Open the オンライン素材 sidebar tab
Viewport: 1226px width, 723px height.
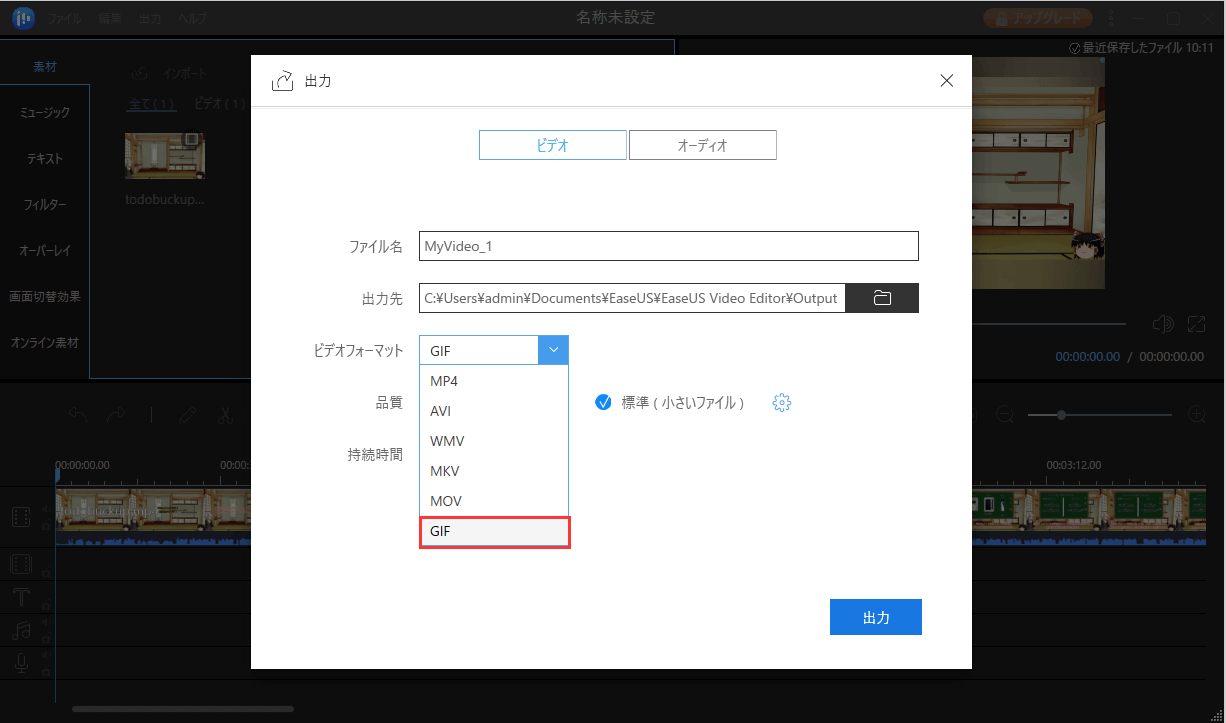[45, 343]
